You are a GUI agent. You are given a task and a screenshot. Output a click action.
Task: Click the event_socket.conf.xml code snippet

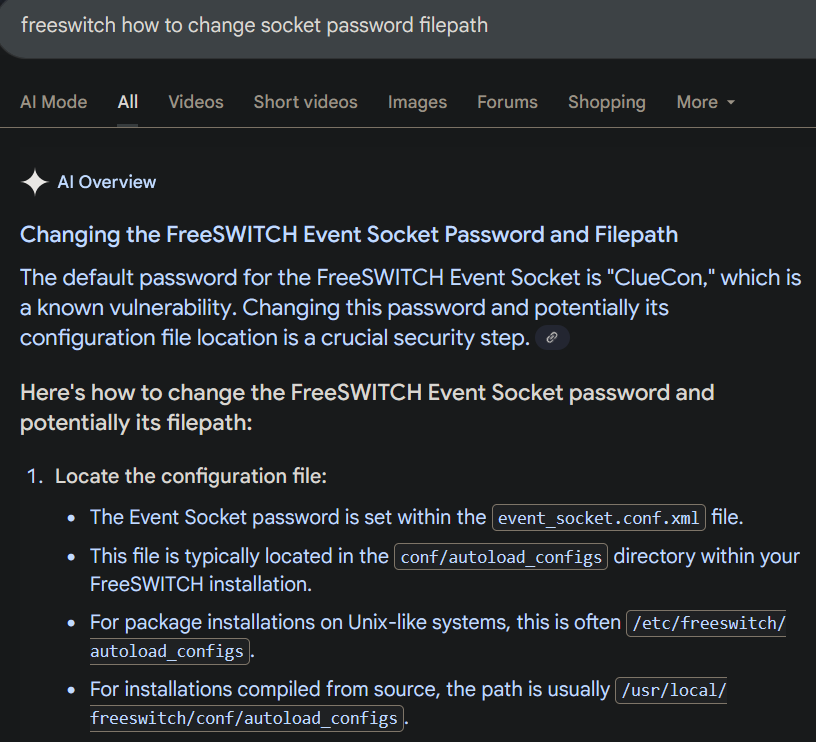tap(599, 518)
